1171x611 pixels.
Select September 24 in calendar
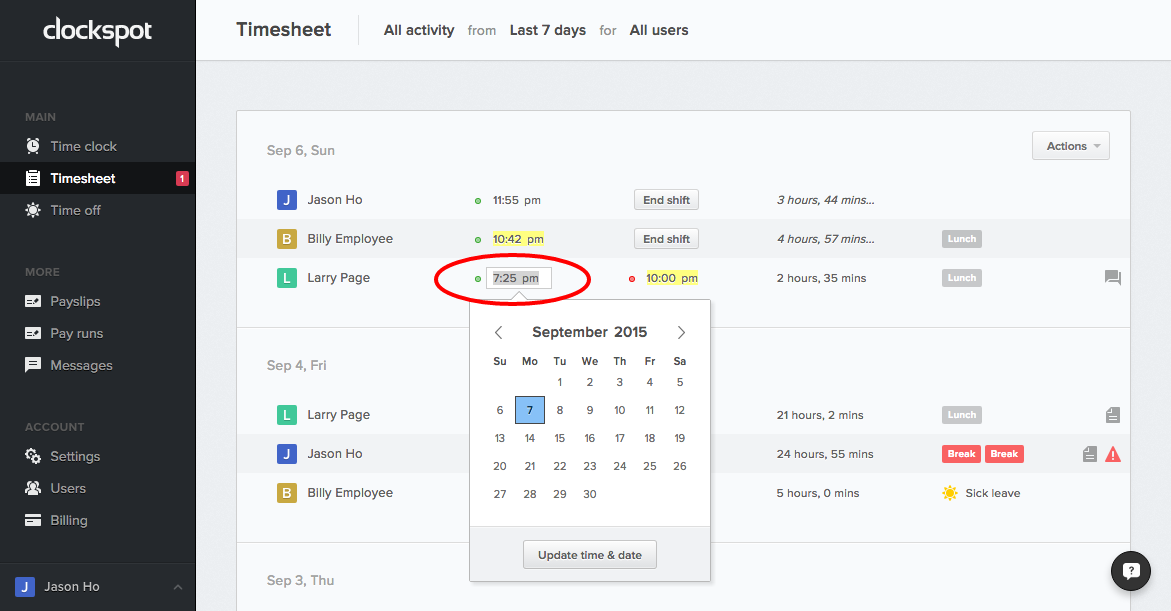[x=620, y=466]
